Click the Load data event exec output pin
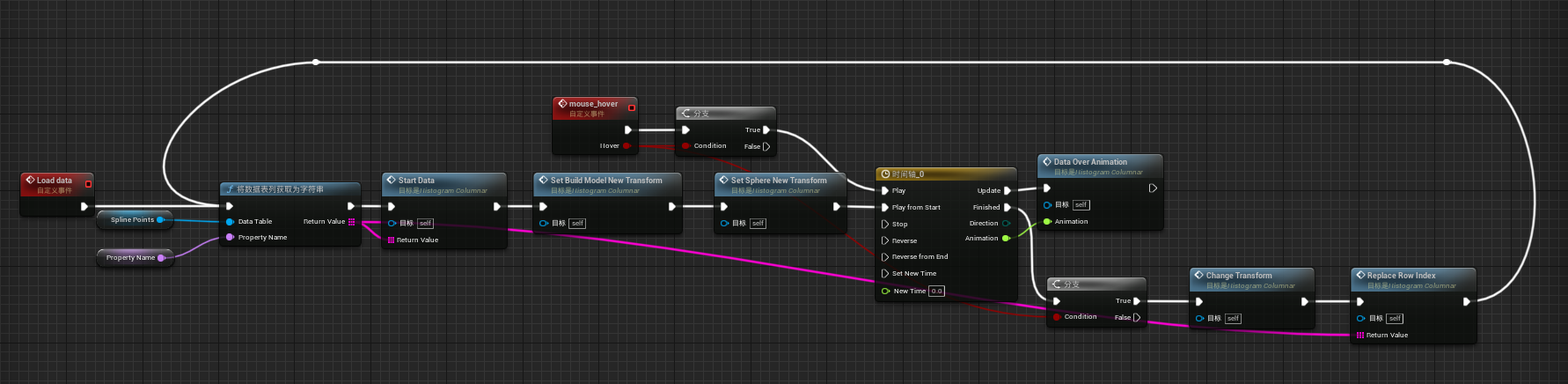Viewport: 1568px width, 384px height. [x=84, y=206]
